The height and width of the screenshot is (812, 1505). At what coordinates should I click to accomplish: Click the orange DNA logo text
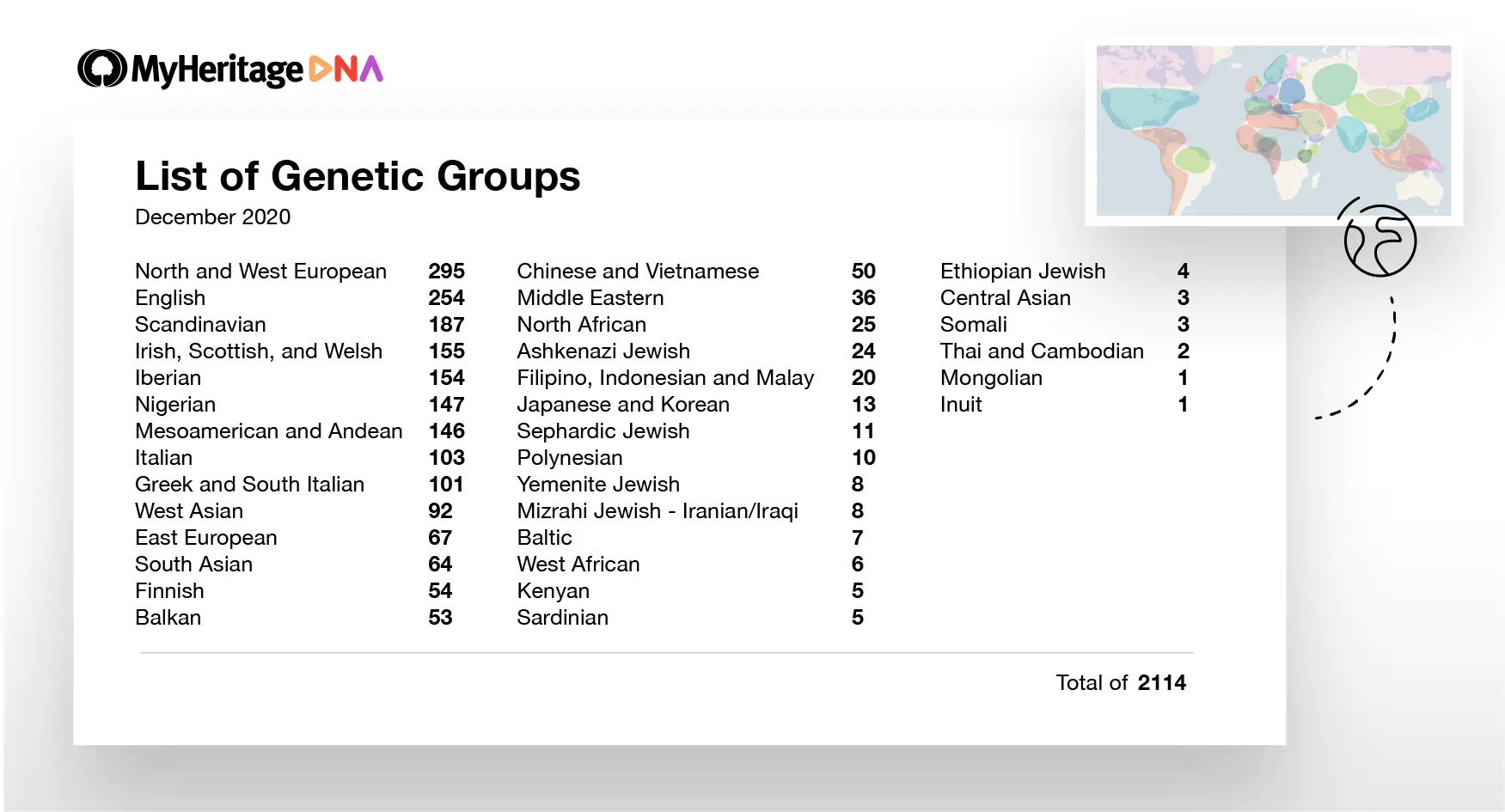point(346,69)
